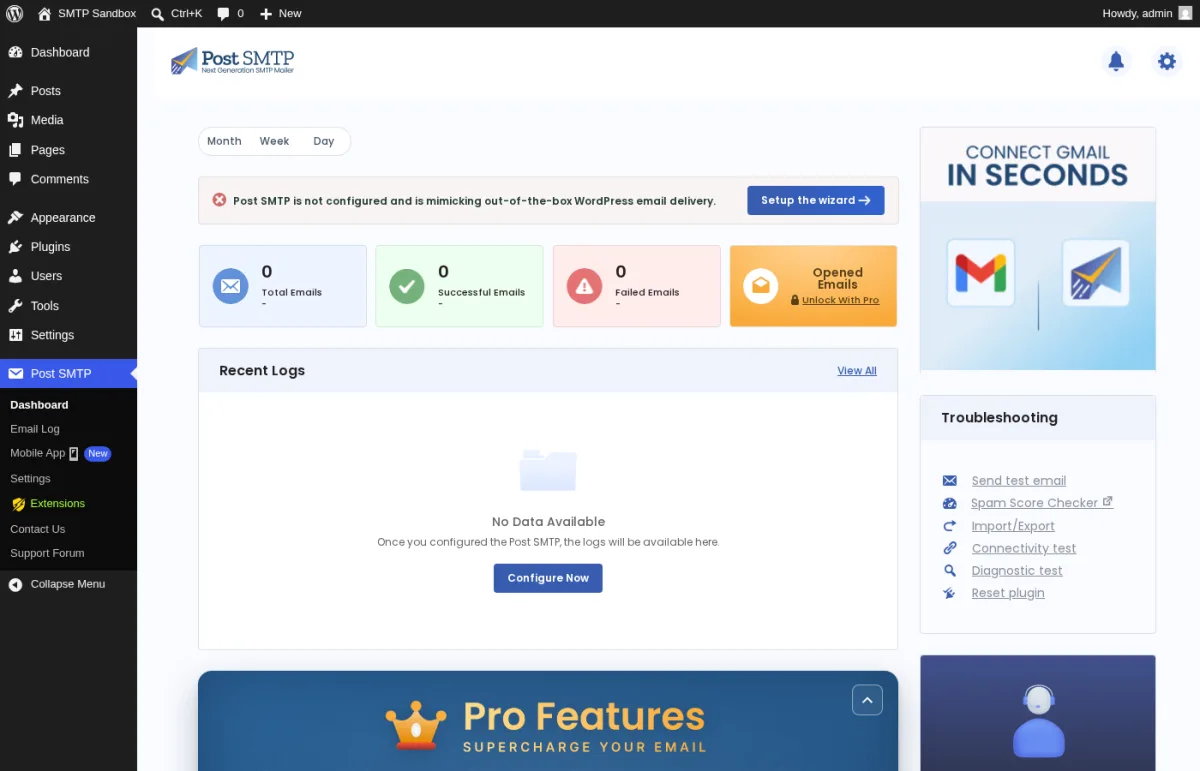Open the settings gear icon in header
This screenshot has width=1200, height=771.
(1166, 61)
